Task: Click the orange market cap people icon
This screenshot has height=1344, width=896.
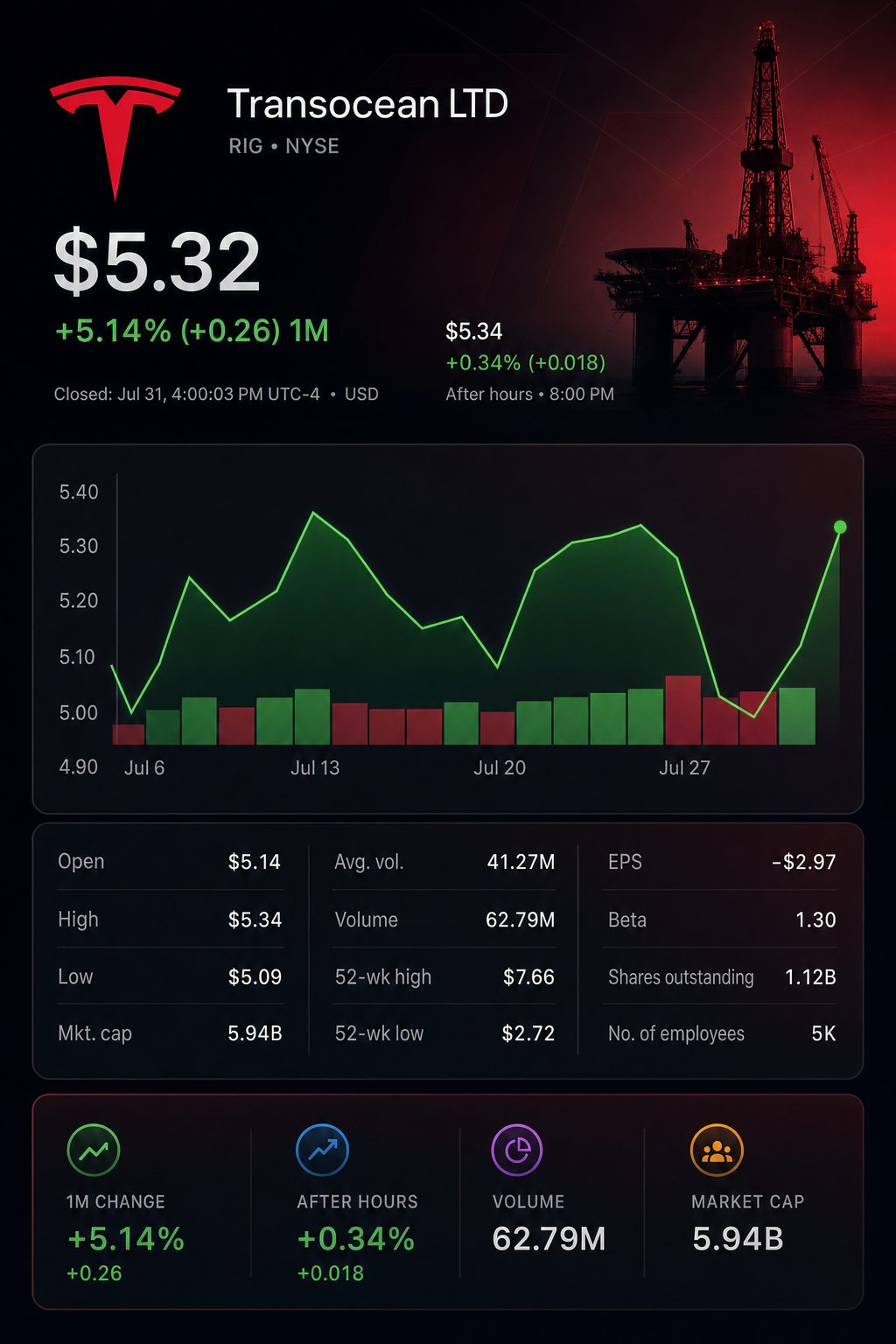Action: click(x=717, y=1150)
